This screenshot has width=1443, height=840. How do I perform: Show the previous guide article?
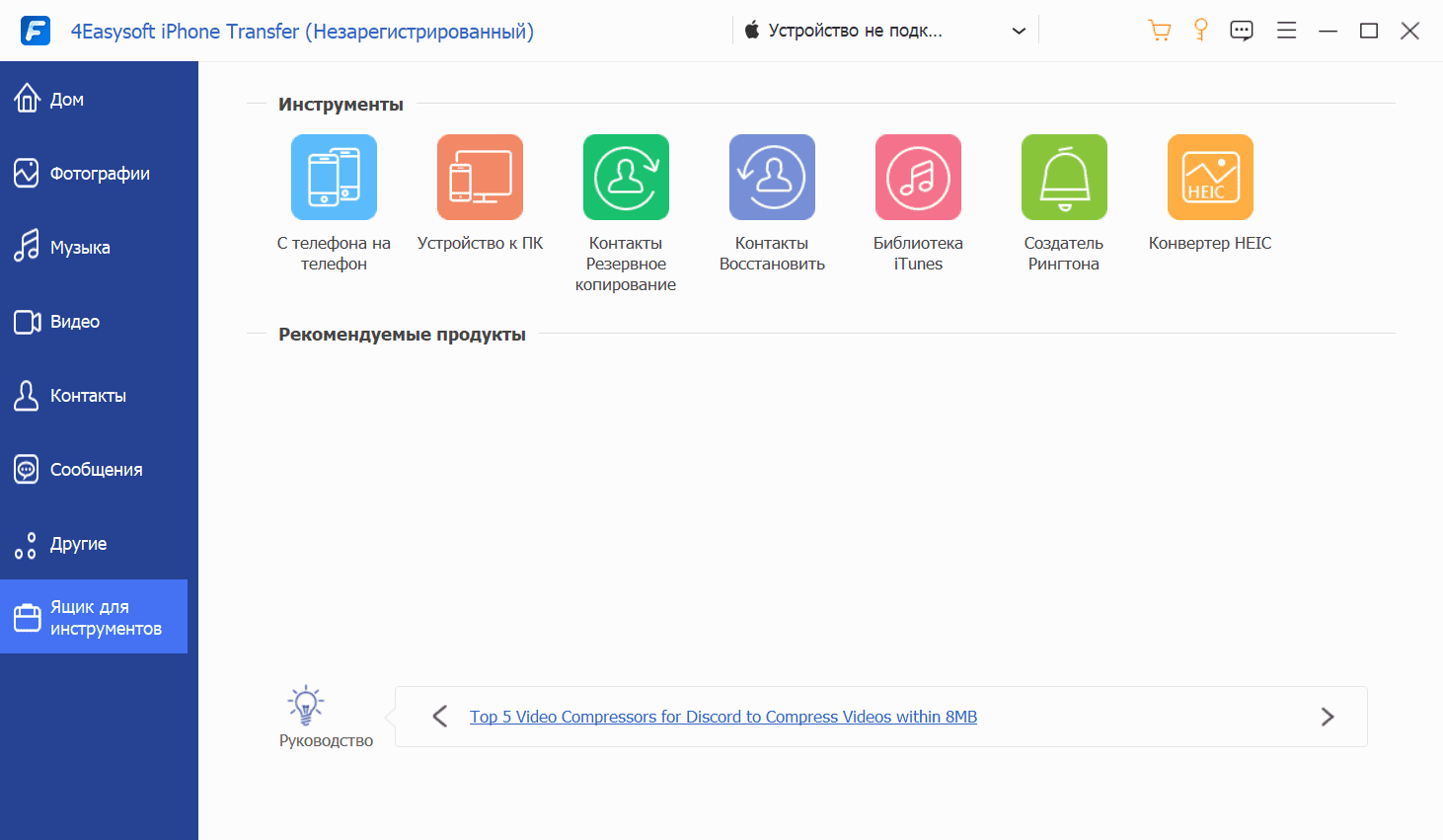coord(440,717)
